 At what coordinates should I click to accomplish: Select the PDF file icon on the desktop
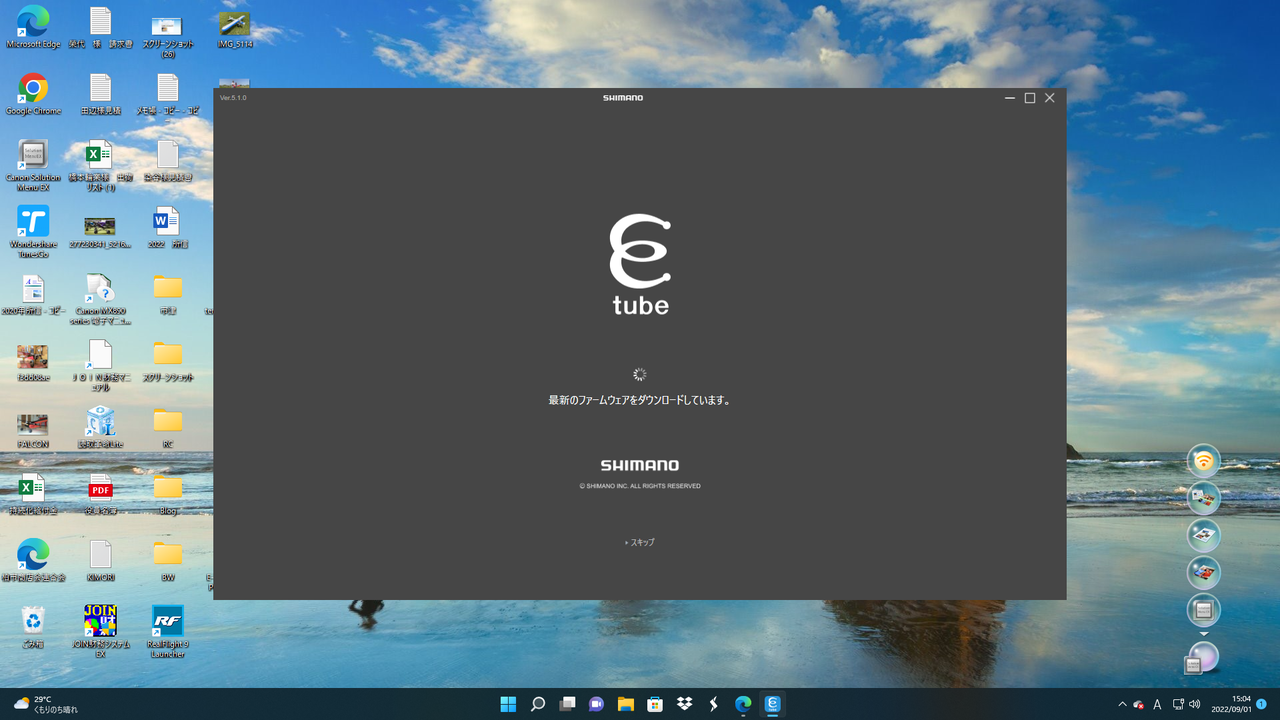(x=100, y=494)
